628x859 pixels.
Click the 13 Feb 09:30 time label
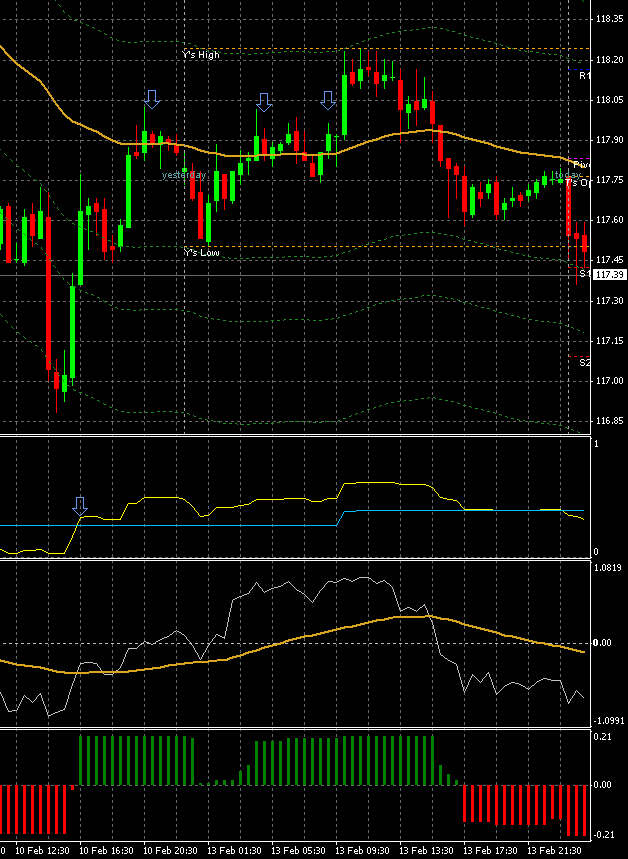point(363,850)
